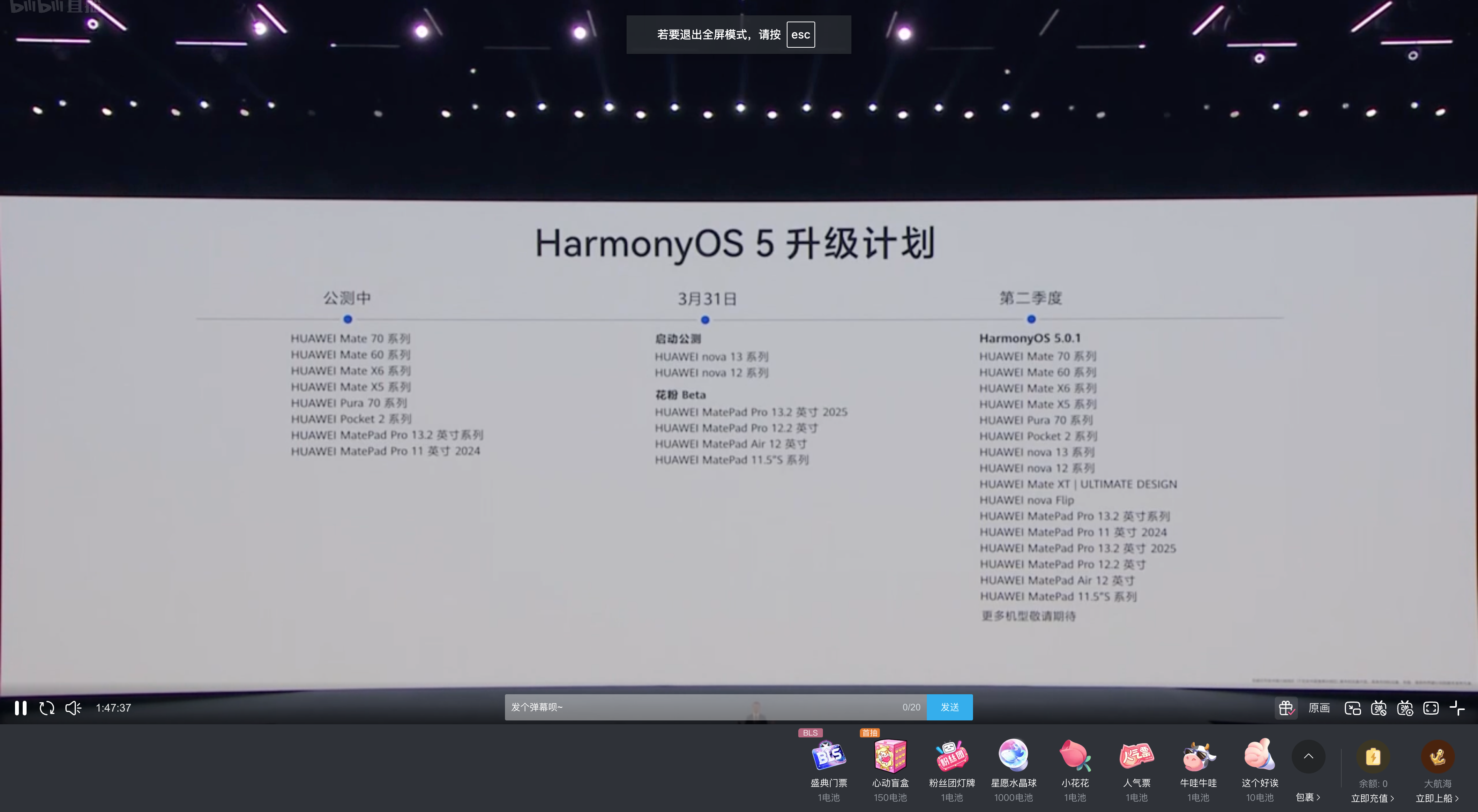Click HUAWEI Mate XT | ULTIMATE DESIGN text

[1078, 485]
